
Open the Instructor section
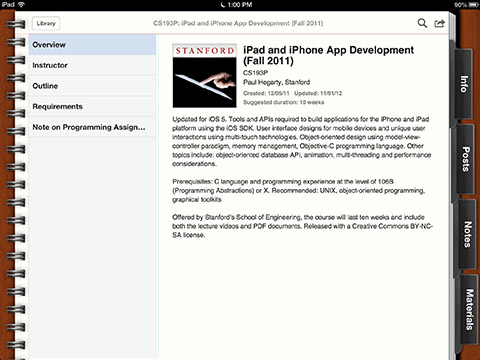92,65
